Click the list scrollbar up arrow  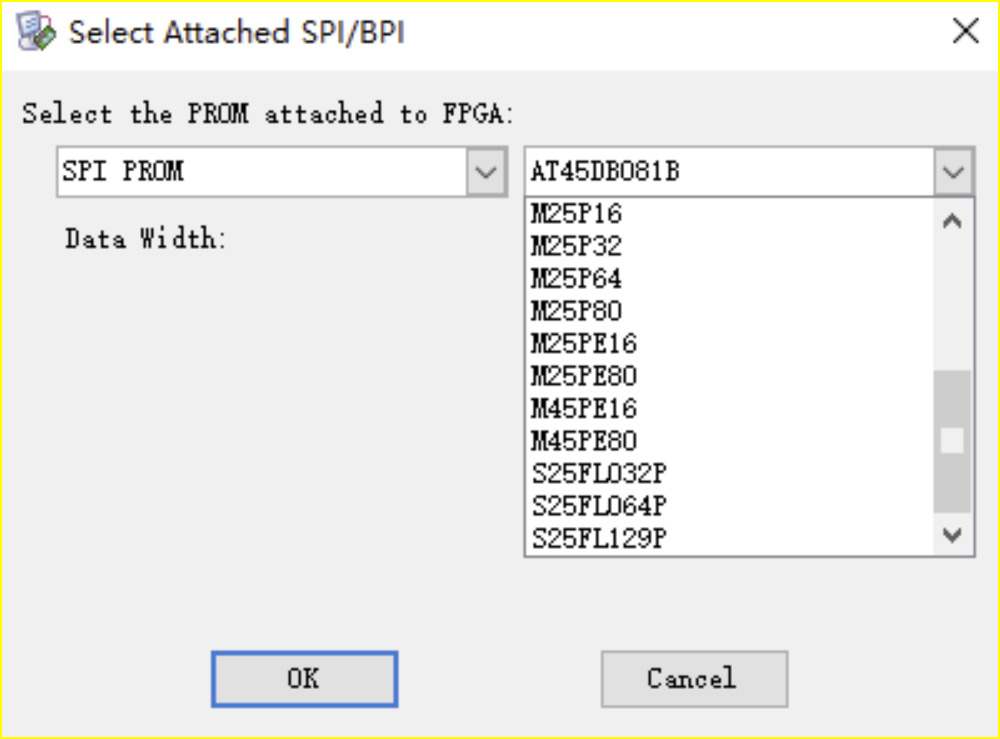tap(952, 222)
